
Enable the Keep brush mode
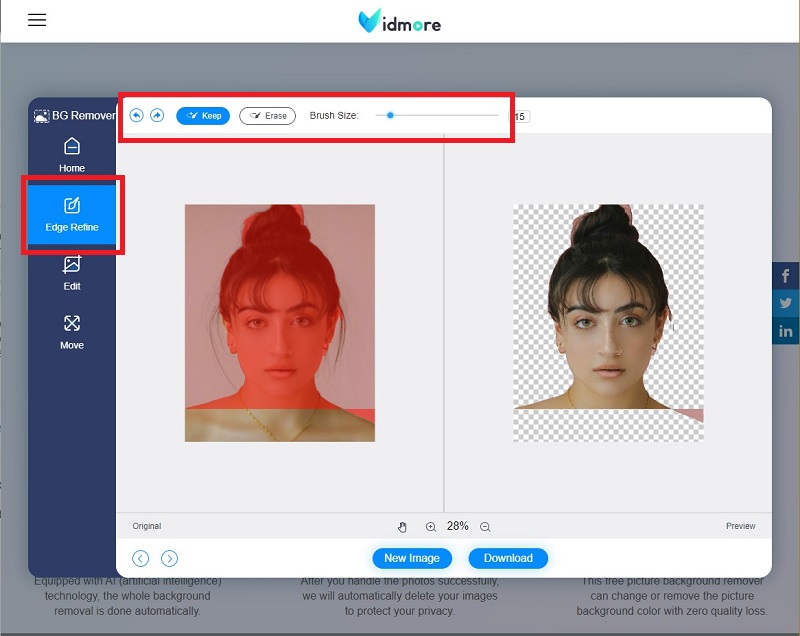[203, 116]
